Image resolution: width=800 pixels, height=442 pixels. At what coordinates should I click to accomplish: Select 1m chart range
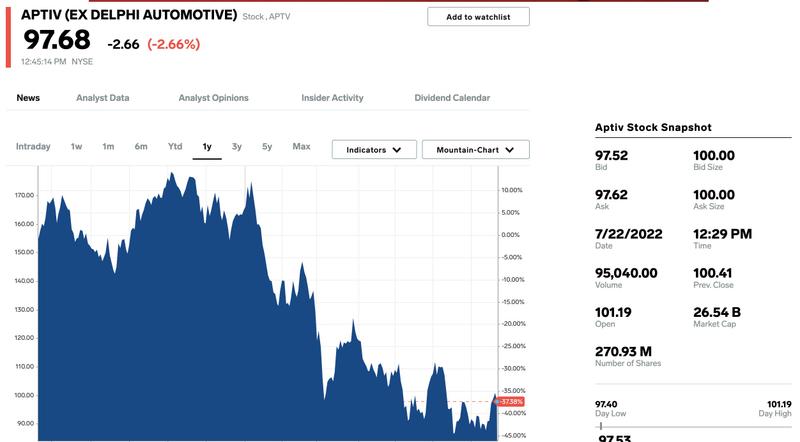(108, 146)
